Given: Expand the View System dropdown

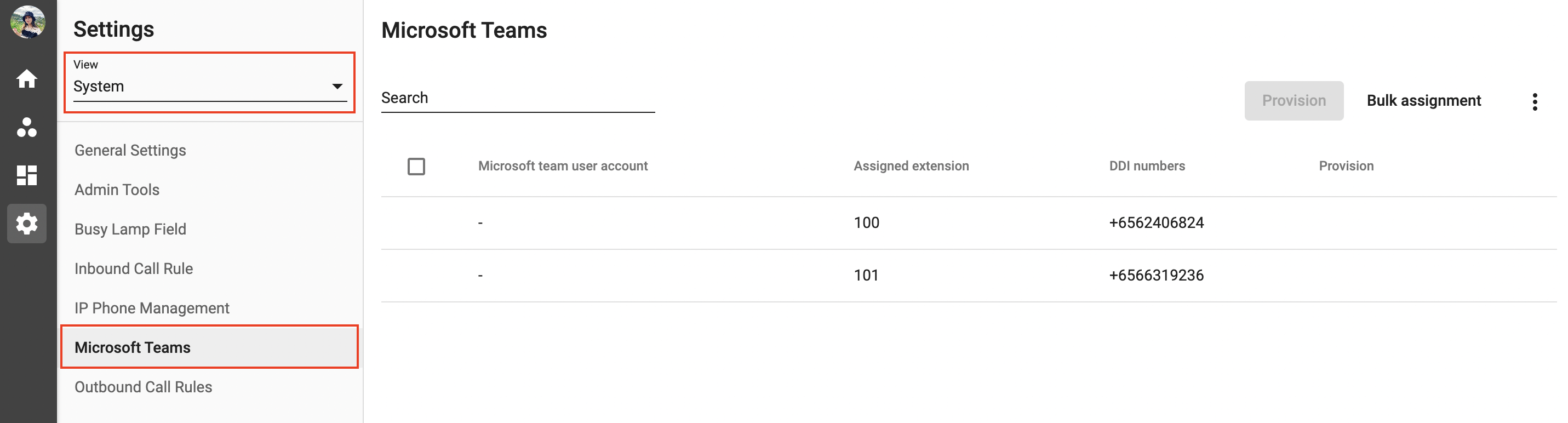Looking at the screenshot, I should [209, 85].
